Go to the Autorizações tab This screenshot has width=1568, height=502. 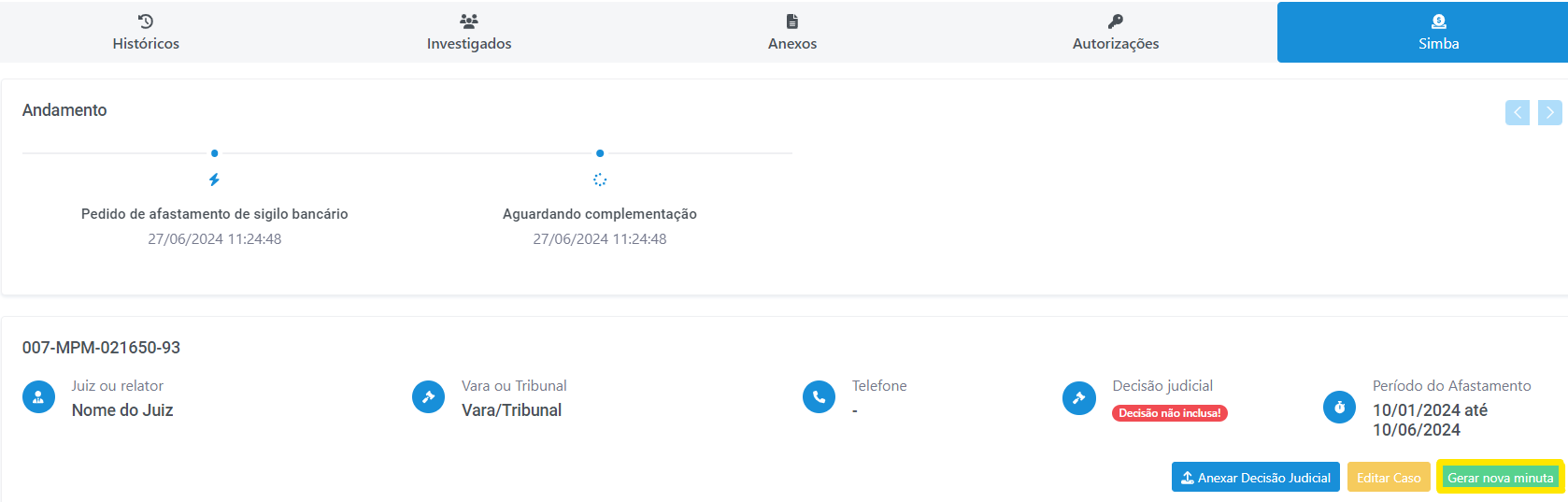(1116, 32)
